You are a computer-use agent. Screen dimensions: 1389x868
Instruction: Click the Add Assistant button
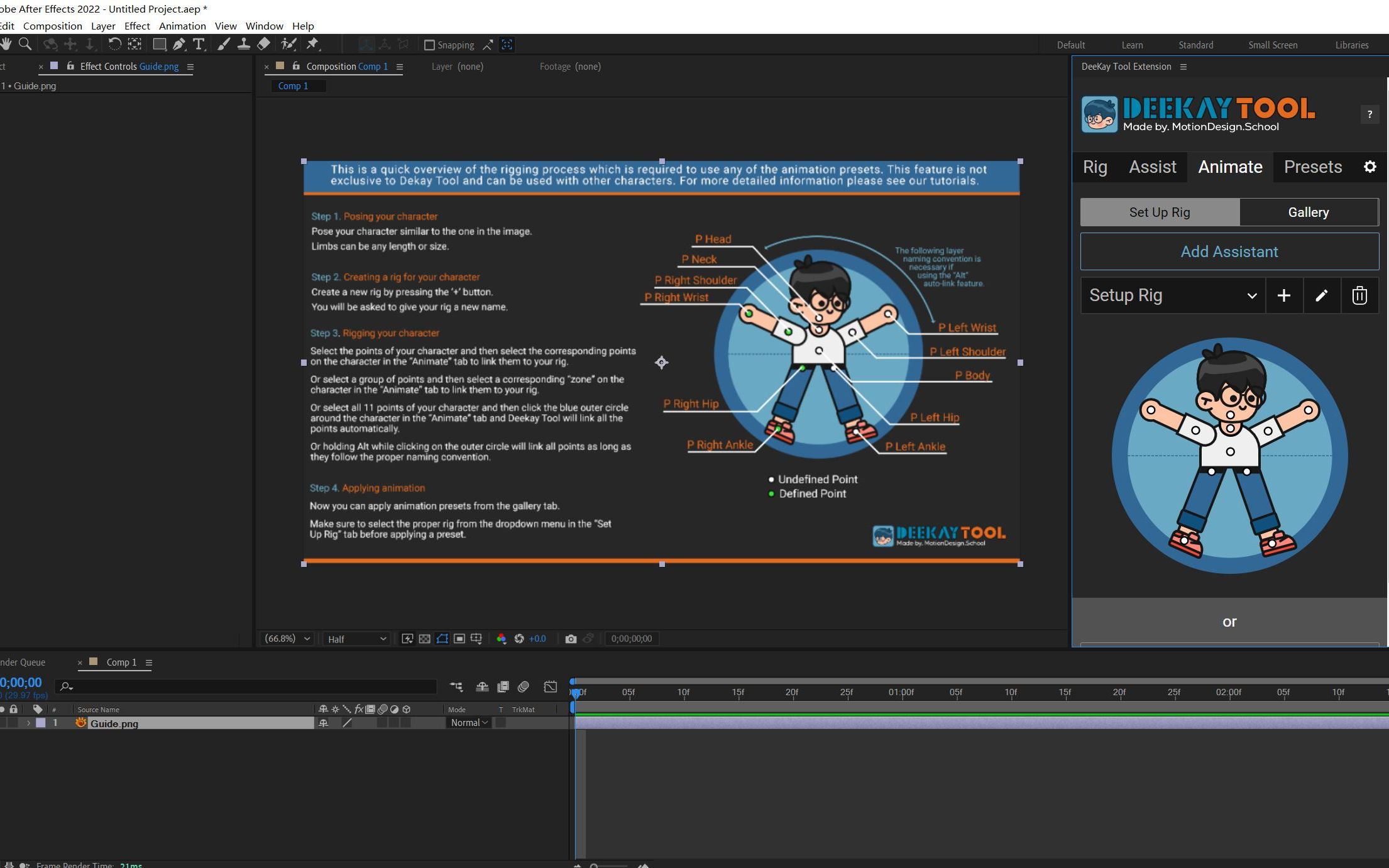click(x=1229, y=252)
